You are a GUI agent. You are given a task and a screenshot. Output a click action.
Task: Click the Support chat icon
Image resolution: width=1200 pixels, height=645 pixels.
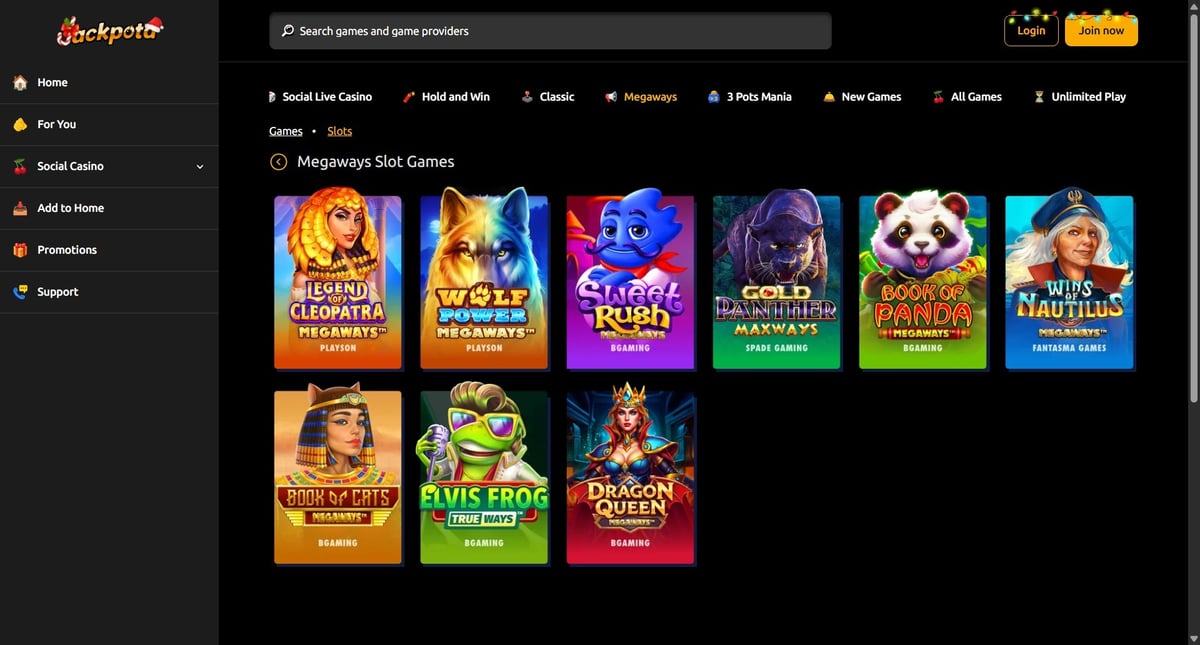click(20, 292)
